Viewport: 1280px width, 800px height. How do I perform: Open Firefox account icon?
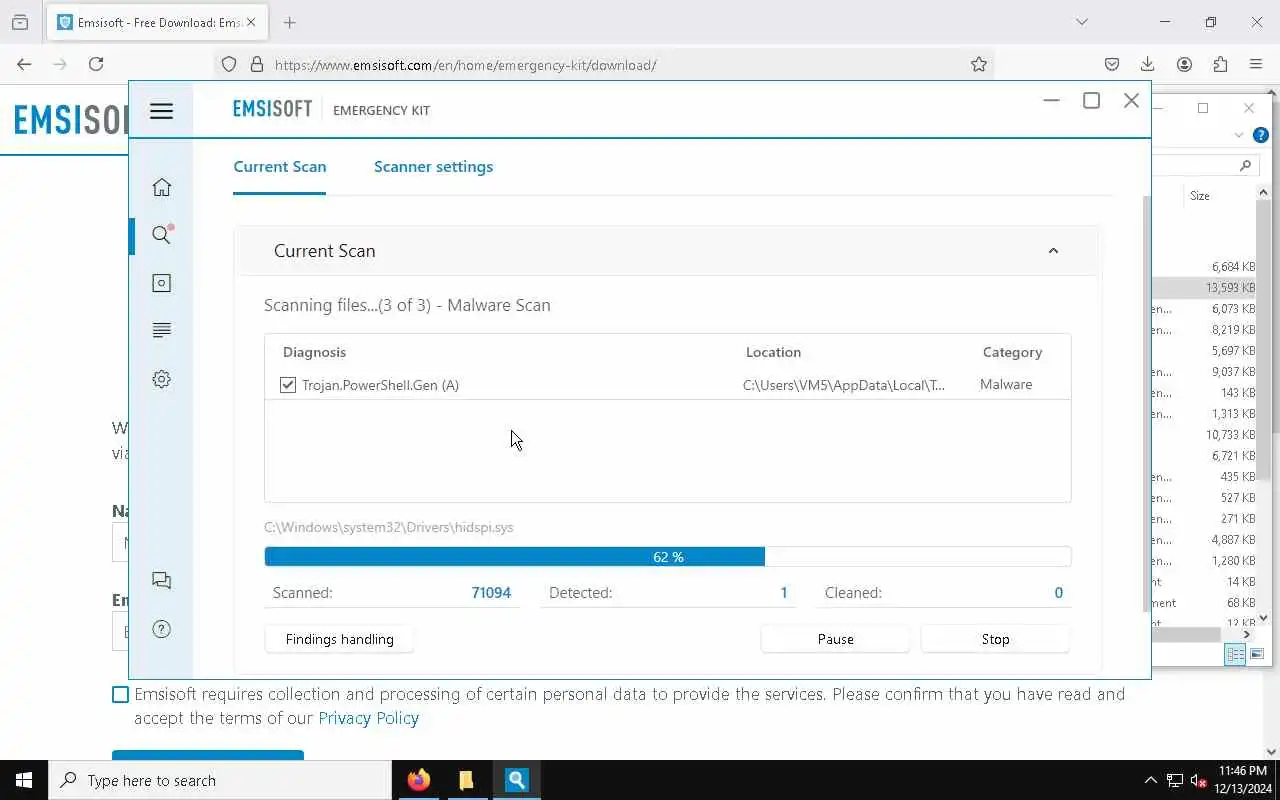click(x=1184, y=64)
